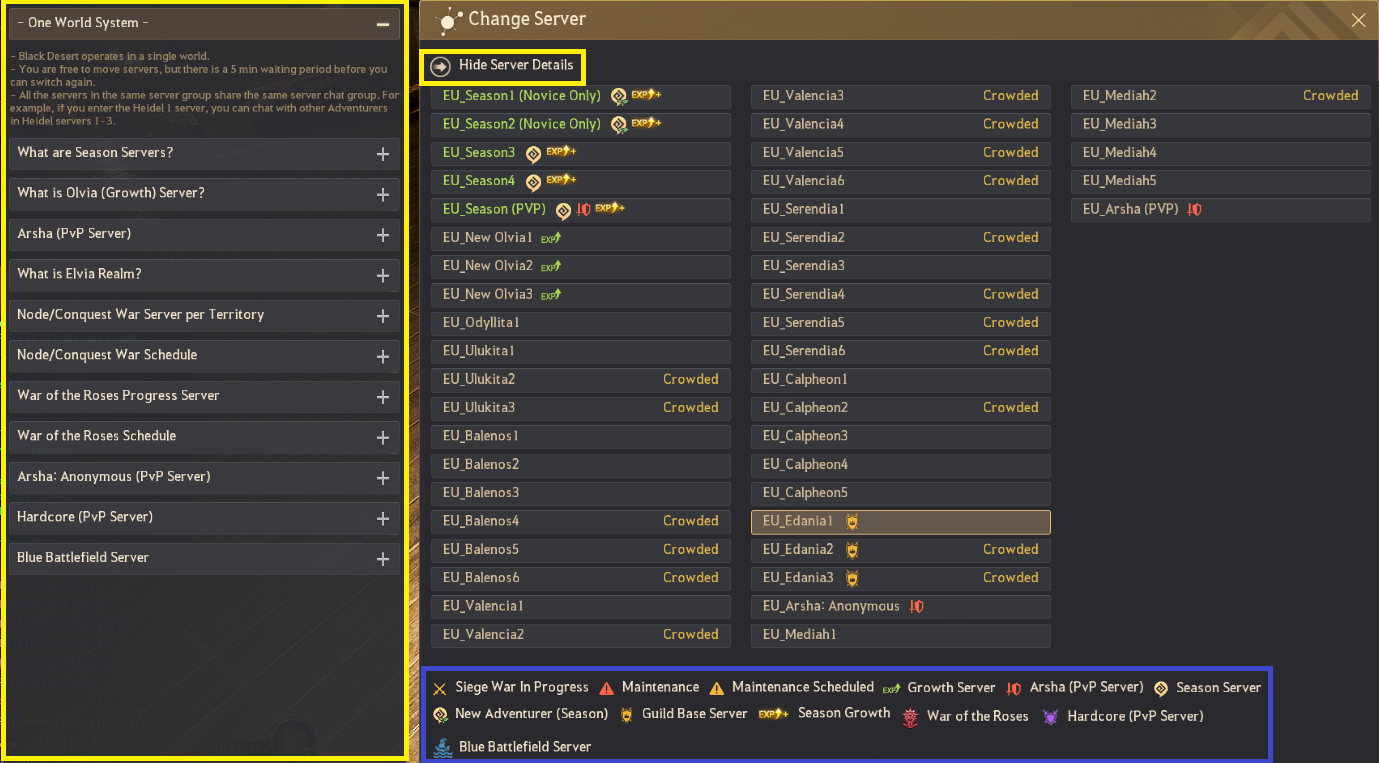Select the EU_Season1 (Novice Only) server
This screenshot has width=1379, height=763.
(x=581, y=96)
